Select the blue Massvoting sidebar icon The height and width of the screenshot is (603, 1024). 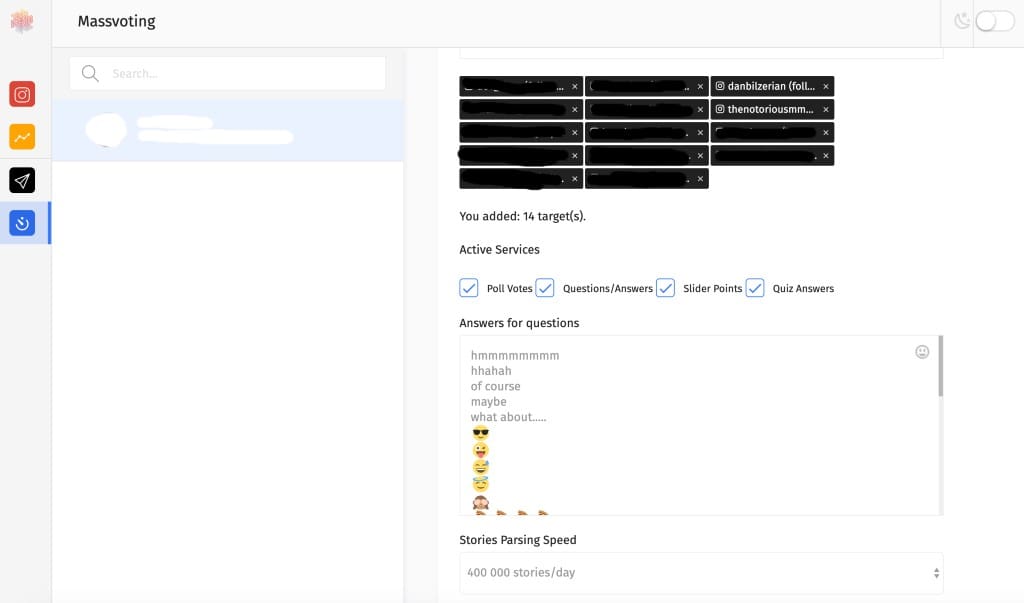coord(22,223)
